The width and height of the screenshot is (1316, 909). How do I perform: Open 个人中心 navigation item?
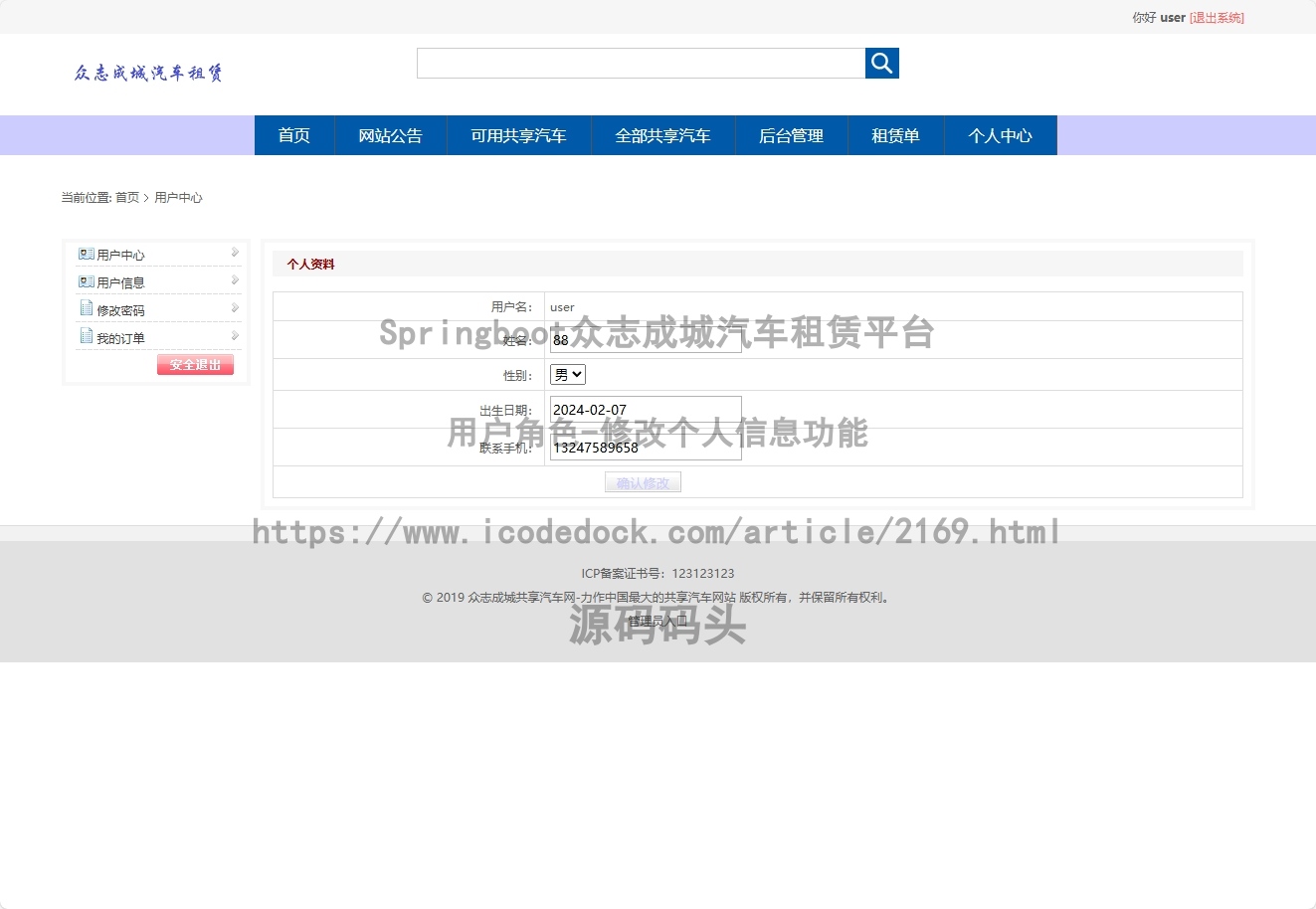click(x=1001, y=135)
